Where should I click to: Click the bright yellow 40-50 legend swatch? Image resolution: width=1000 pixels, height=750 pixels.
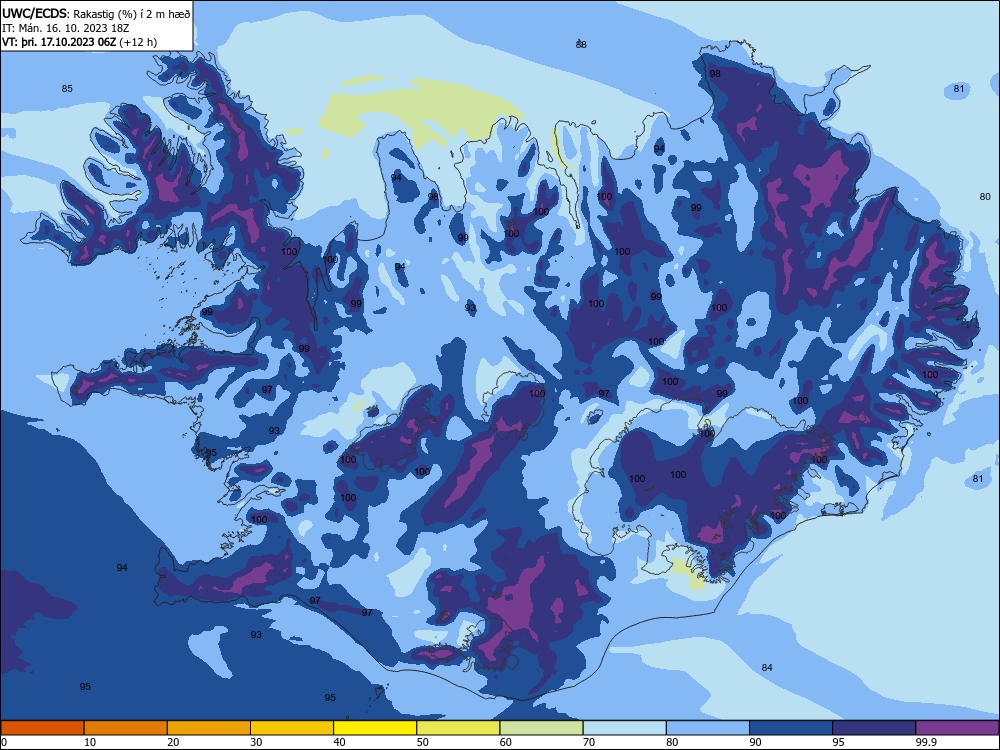(375, 728)
